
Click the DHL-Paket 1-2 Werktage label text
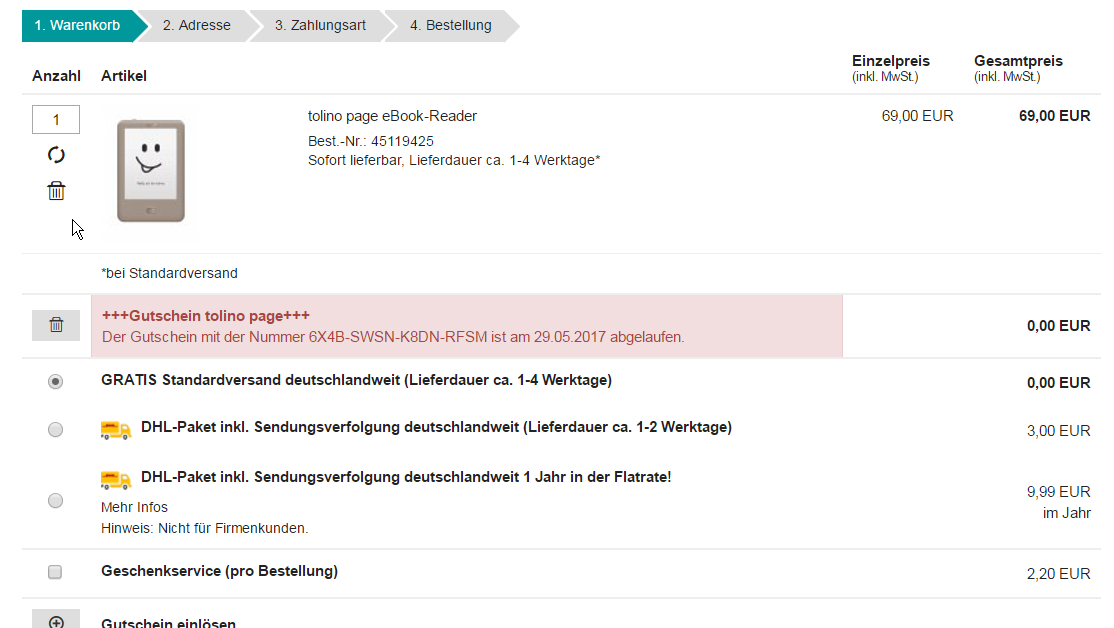click(x=436, y=427)
